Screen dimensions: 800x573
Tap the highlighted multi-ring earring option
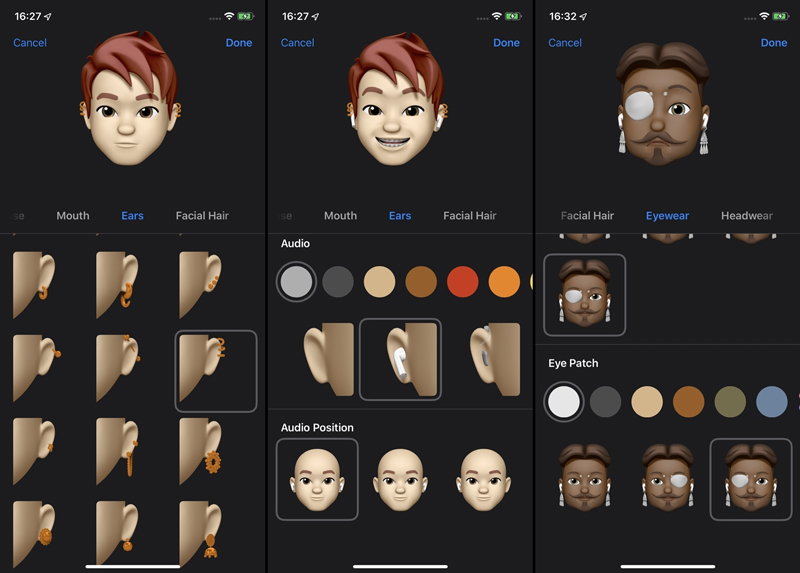[216, 371]
